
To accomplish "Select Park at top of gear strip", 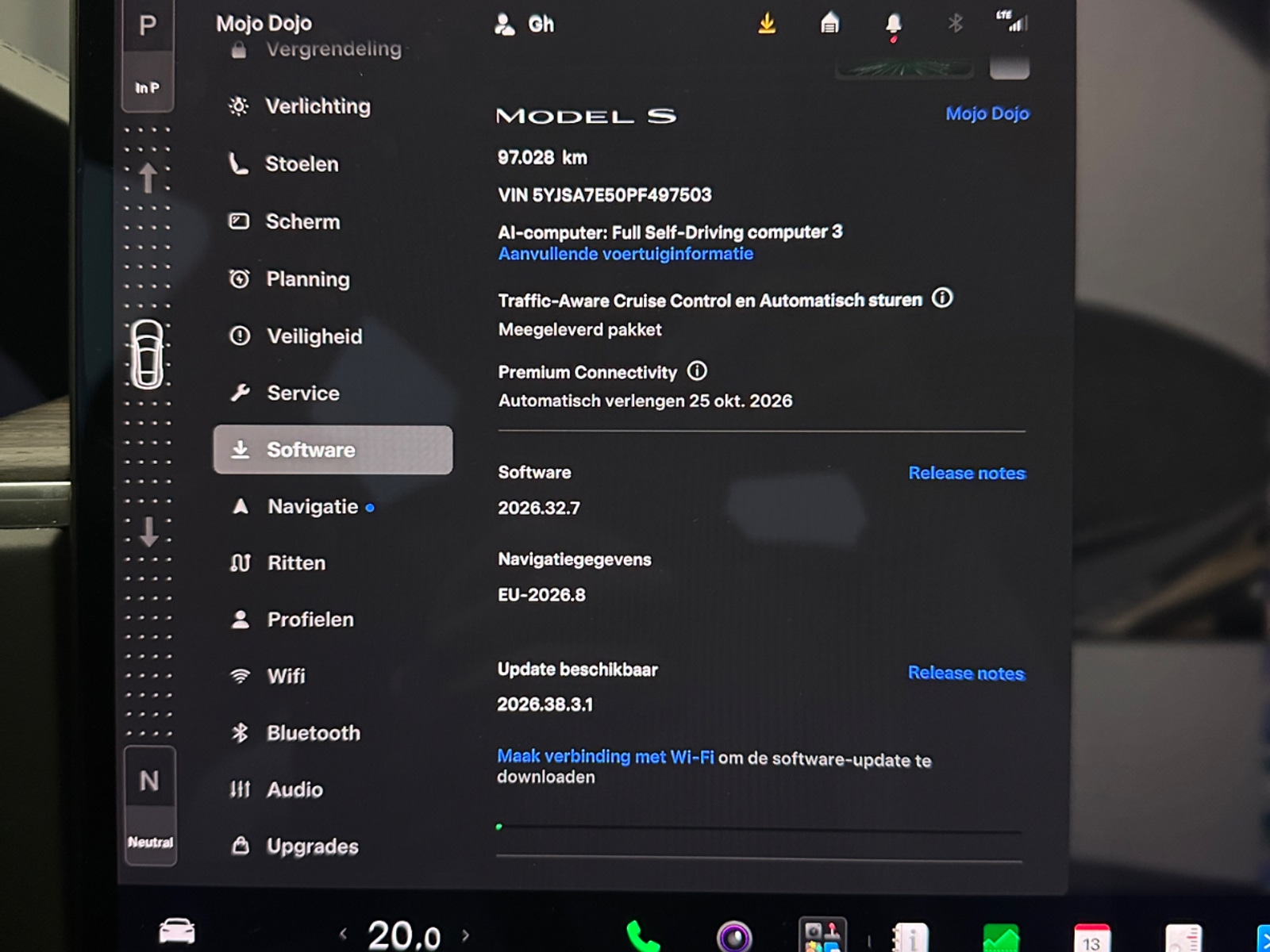I will pos(148,25).
